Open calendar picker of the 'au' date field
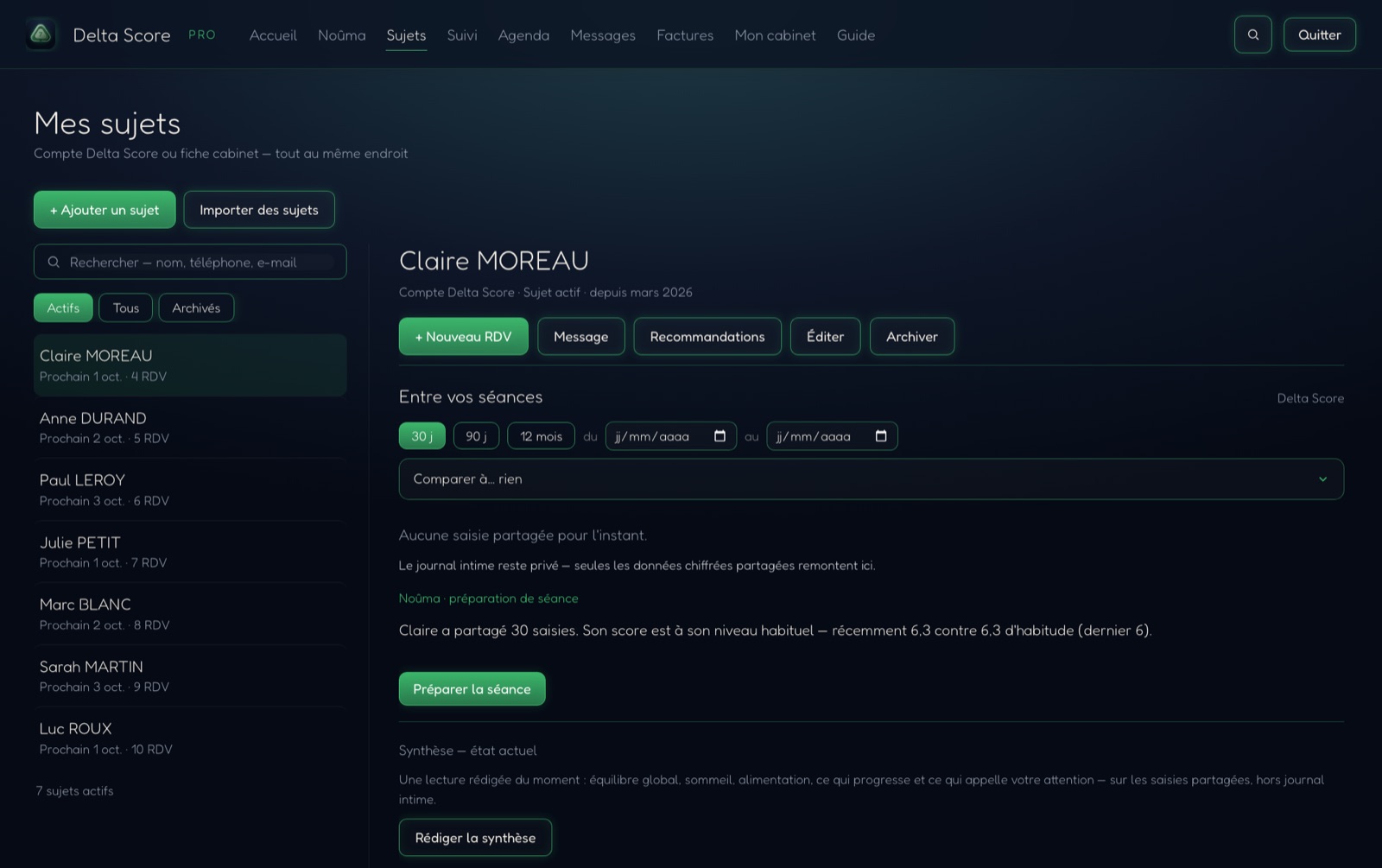Viewport: 1382px width, 868px height. [x=881, y=436]
